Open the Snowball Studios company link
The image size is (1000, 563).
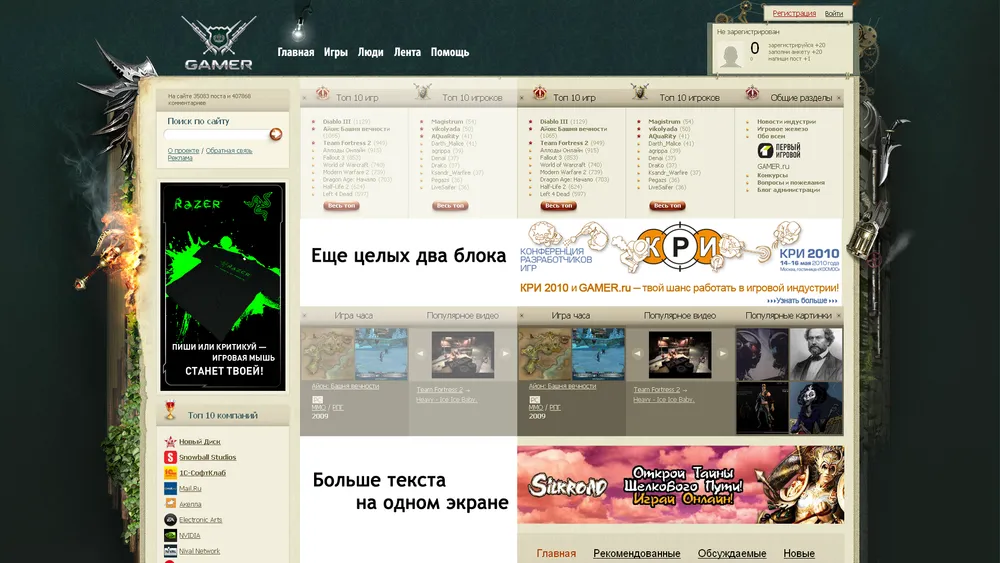(x=207, y=457)
